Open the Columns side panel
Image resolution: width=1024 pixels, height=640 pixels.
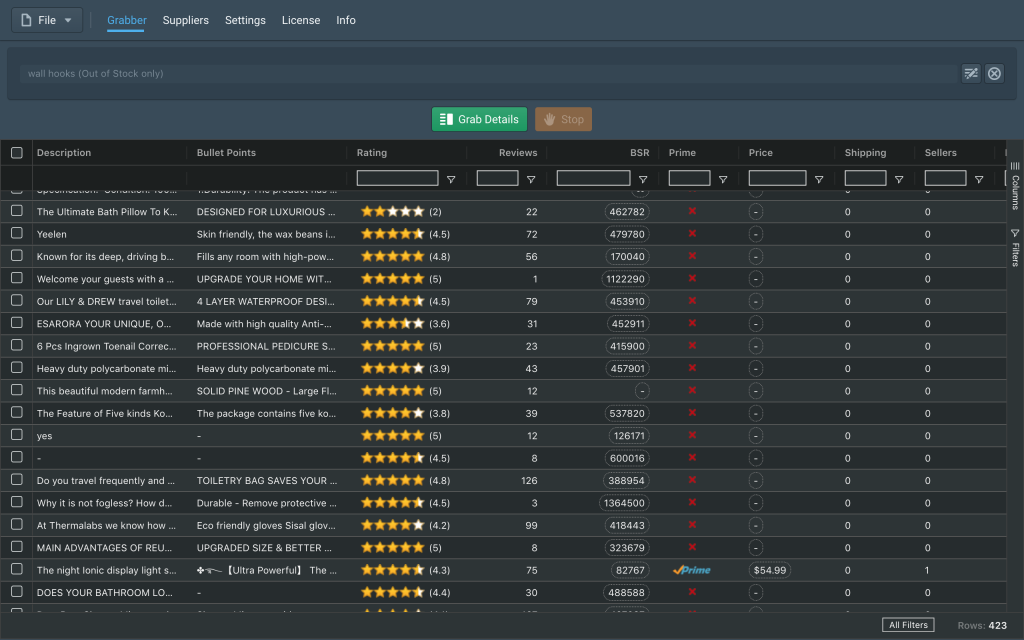1015,185
